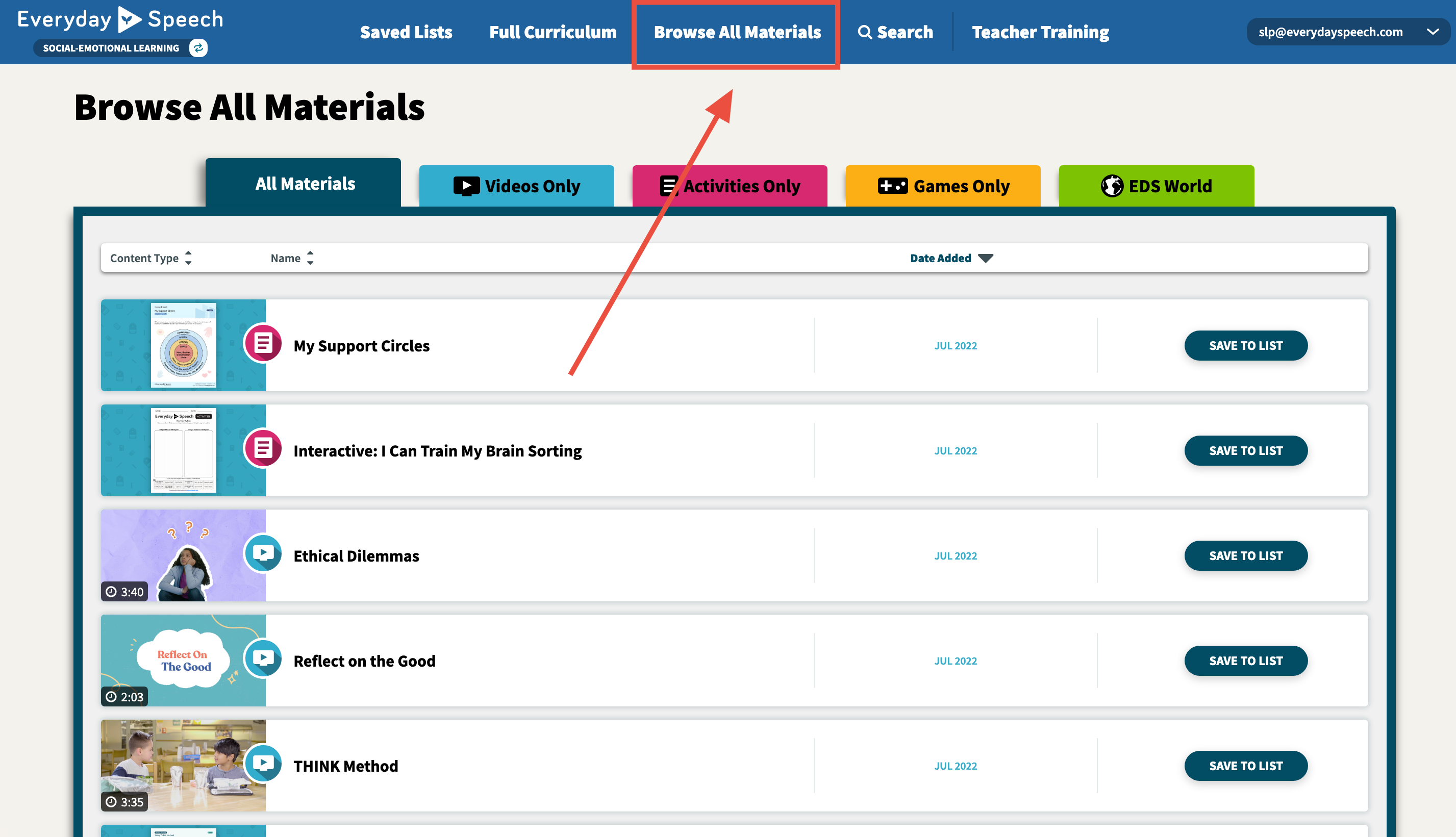Image resolution: width=1456 pixels, height=837 pixels.
Task: Open THINK Method video thumbnail
Action: pyautogui.click(x=183, y=766)
